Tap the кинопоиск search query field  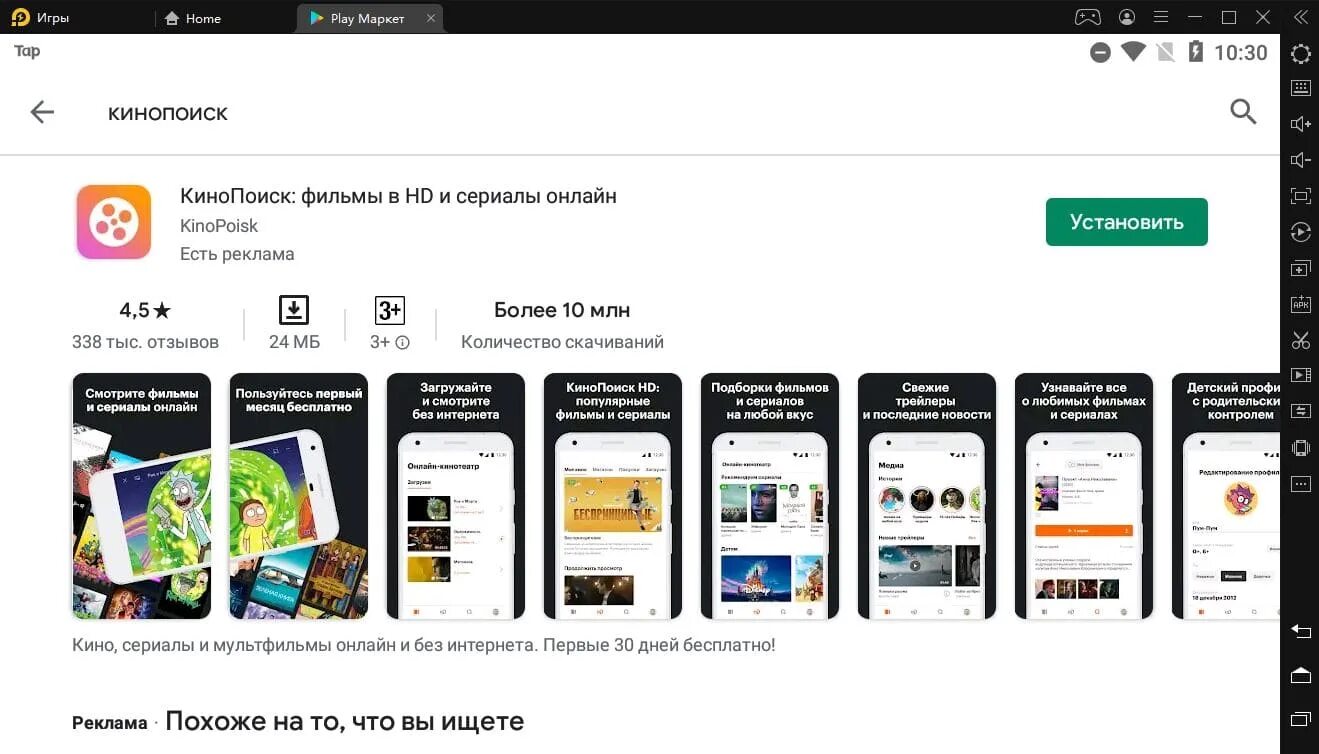pos(168,113)
